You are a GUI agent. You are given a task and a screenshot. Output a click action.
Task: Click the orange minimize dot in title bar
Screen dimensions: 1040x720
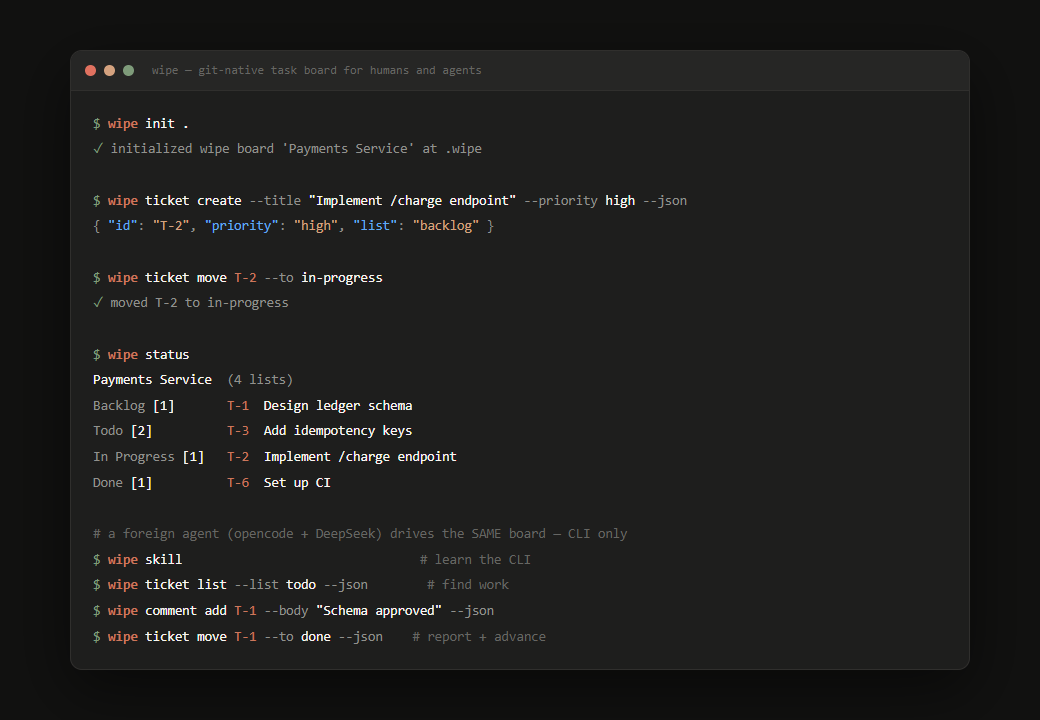pos(109,70)
